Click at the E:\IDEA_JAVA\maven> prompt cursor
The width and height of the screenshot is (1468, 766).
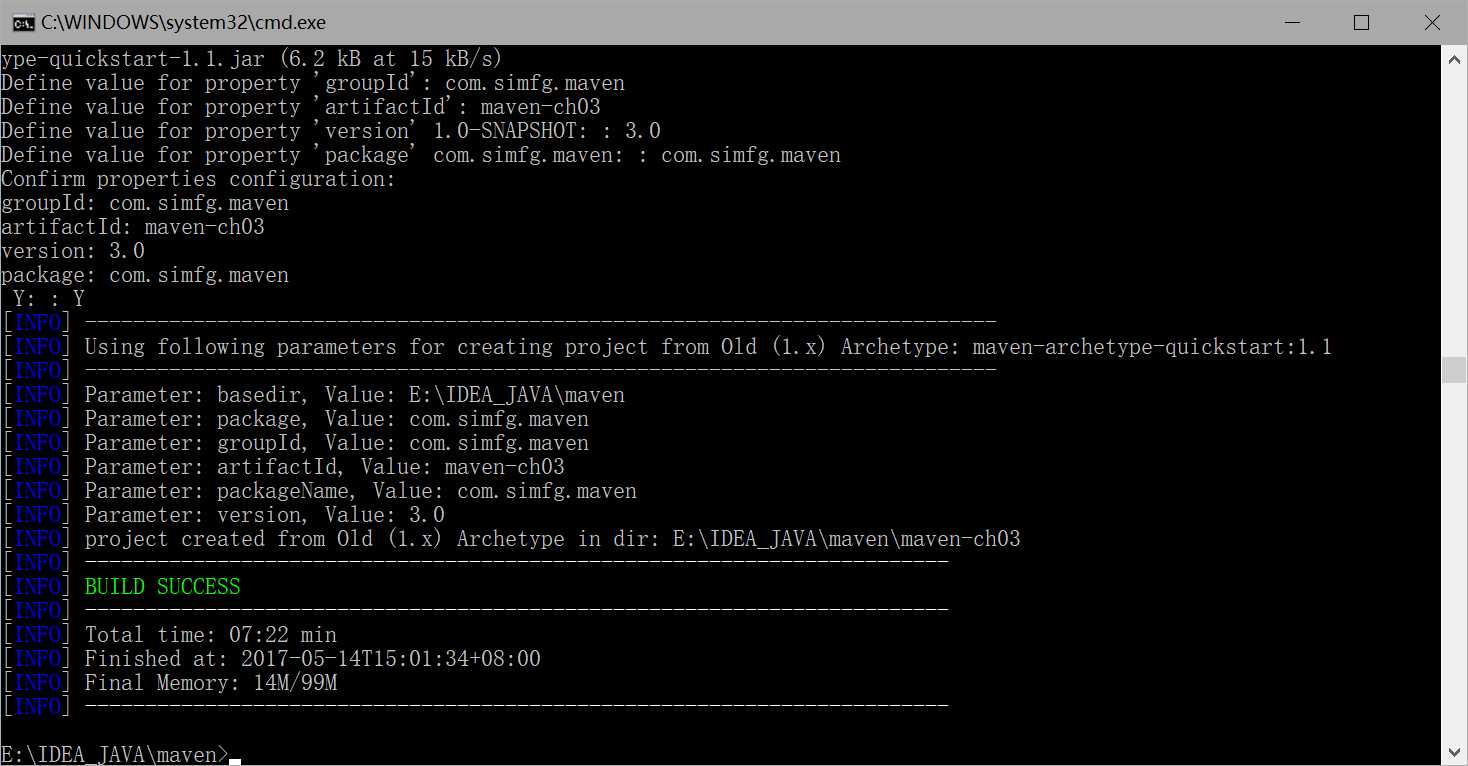[x=235, y=756]
